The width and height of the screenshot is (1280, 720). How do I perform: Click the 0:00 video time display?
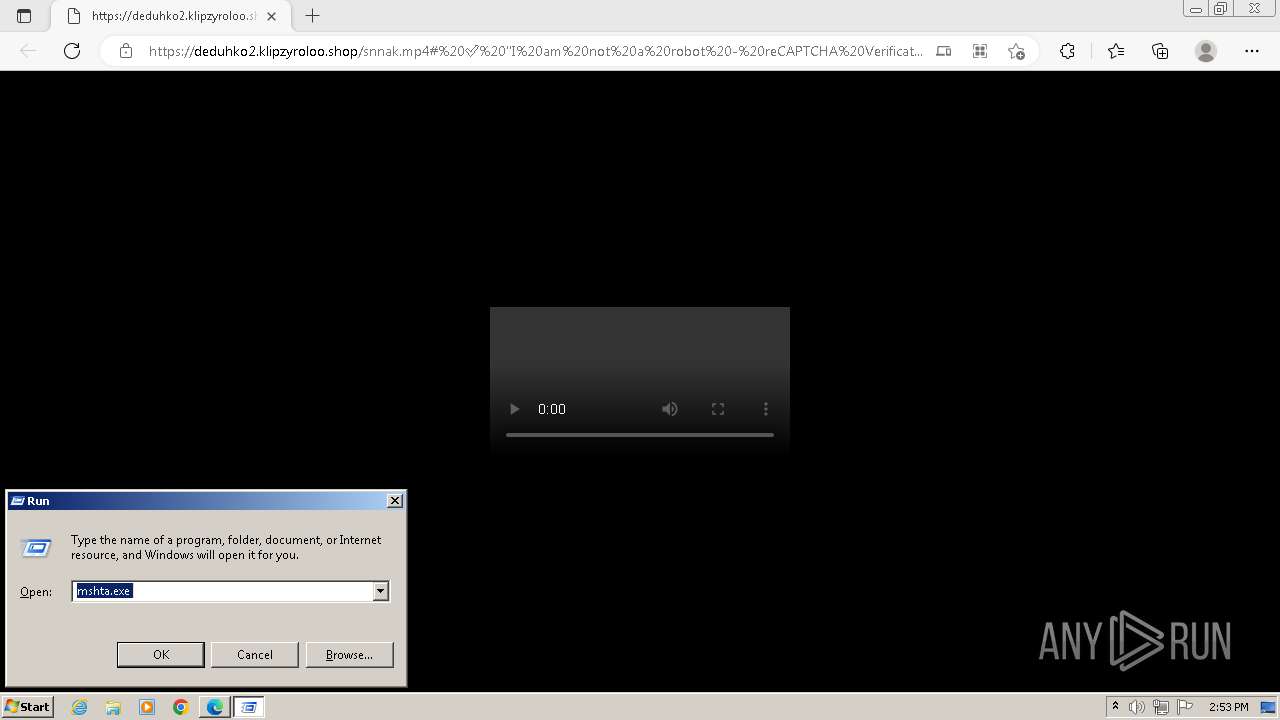coord(552,409)
